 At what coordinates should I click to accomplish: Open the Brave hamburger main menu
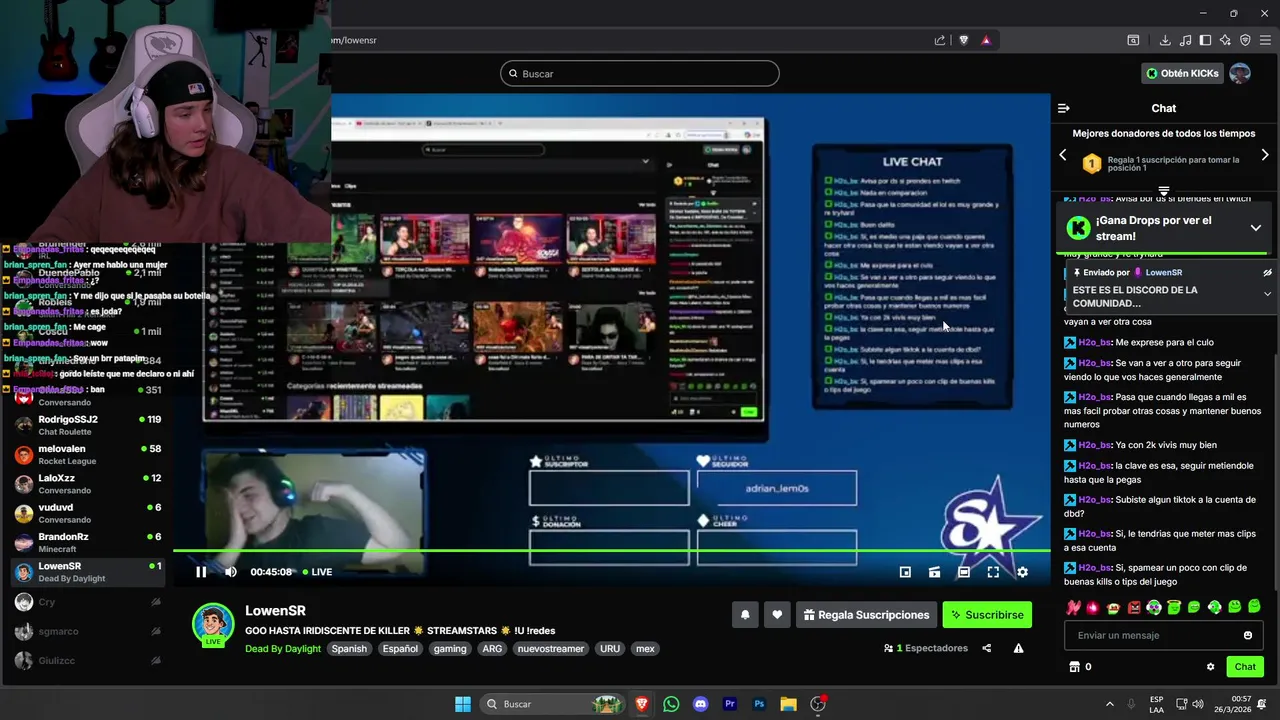click(1265, 40)
